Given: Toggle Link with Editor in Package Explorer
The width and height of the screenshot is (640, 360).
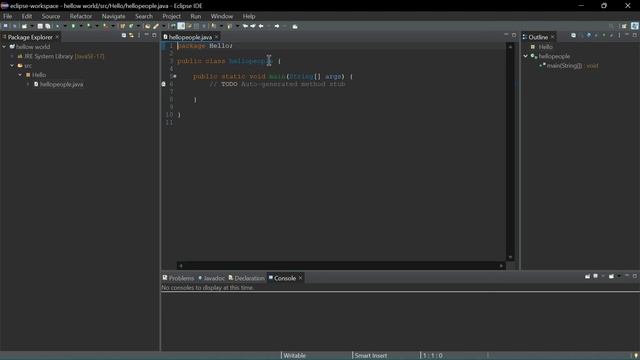Looking at the screenshot, I should tap(131, 36).
